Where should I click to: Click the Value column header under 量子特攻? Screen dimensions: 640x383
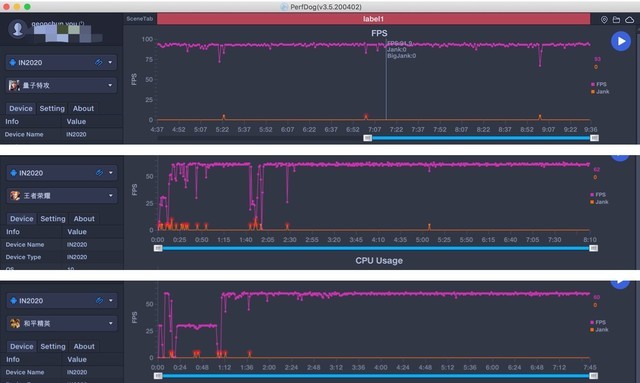(x=76, y=121)
